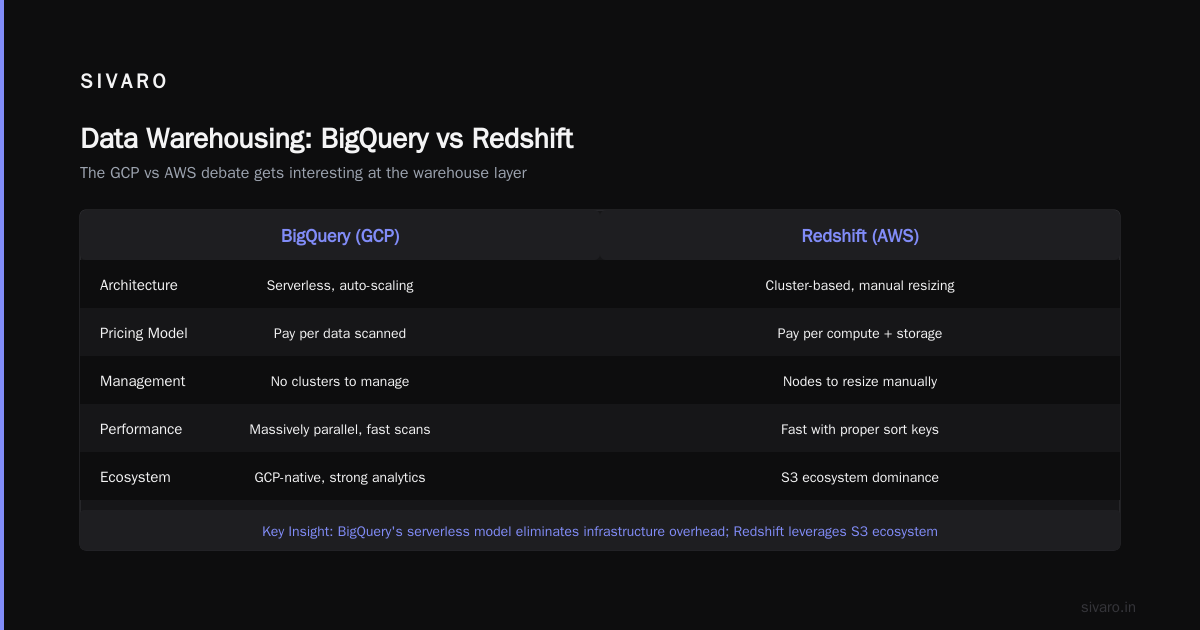Image resolution: width=1200 pixels, height=630 pixels.
Task: Click the SIVARO brand logo text
Action: point(124,82)
